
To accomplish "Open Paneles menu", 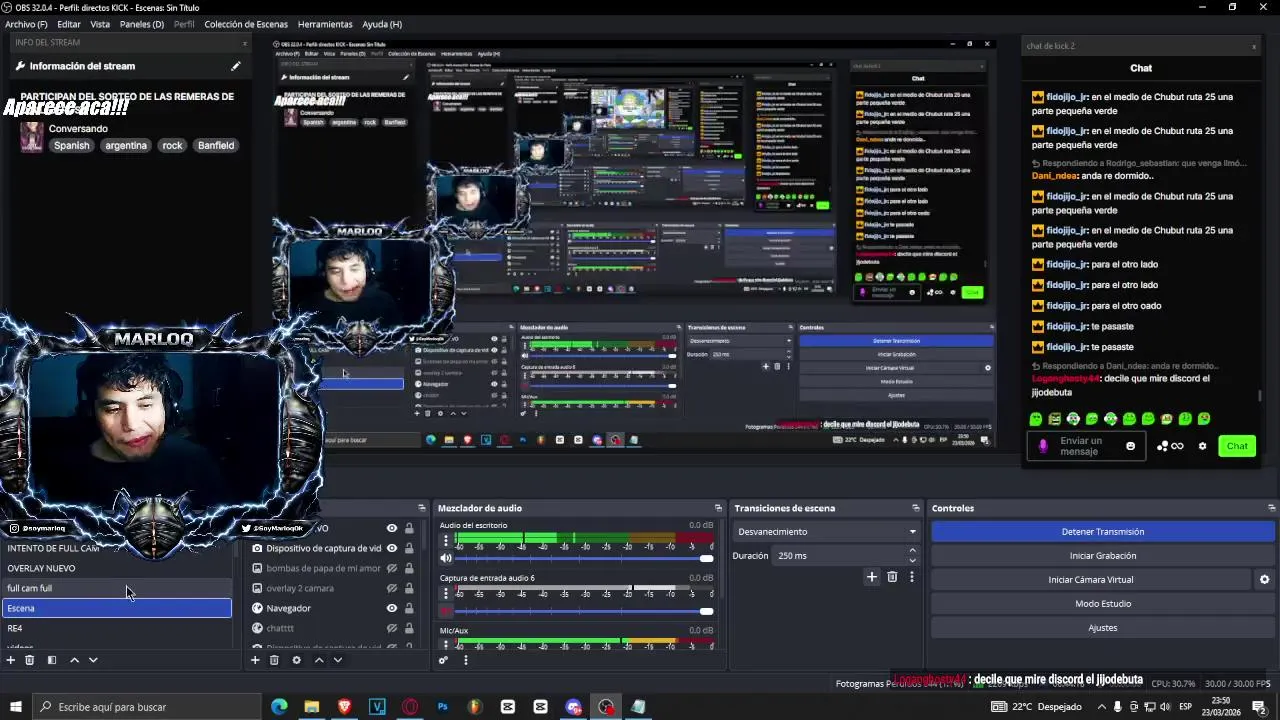I will coord(142,24).
